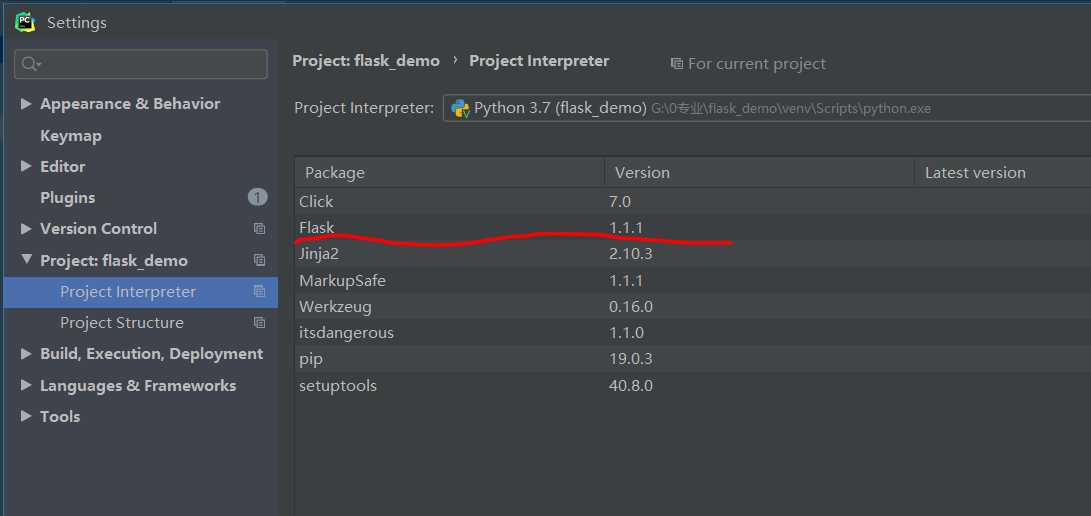Select the itsdangerous package row
Image resolution: width=1091 pixels, height=516 pixels.
click(x=692, y=333)
